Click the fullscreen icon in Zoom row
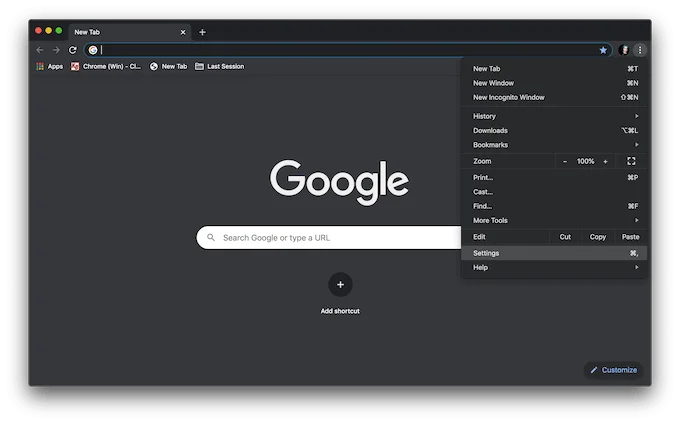Screen dimensions: 680x424 pyautogui.click(x=631, y=161)
